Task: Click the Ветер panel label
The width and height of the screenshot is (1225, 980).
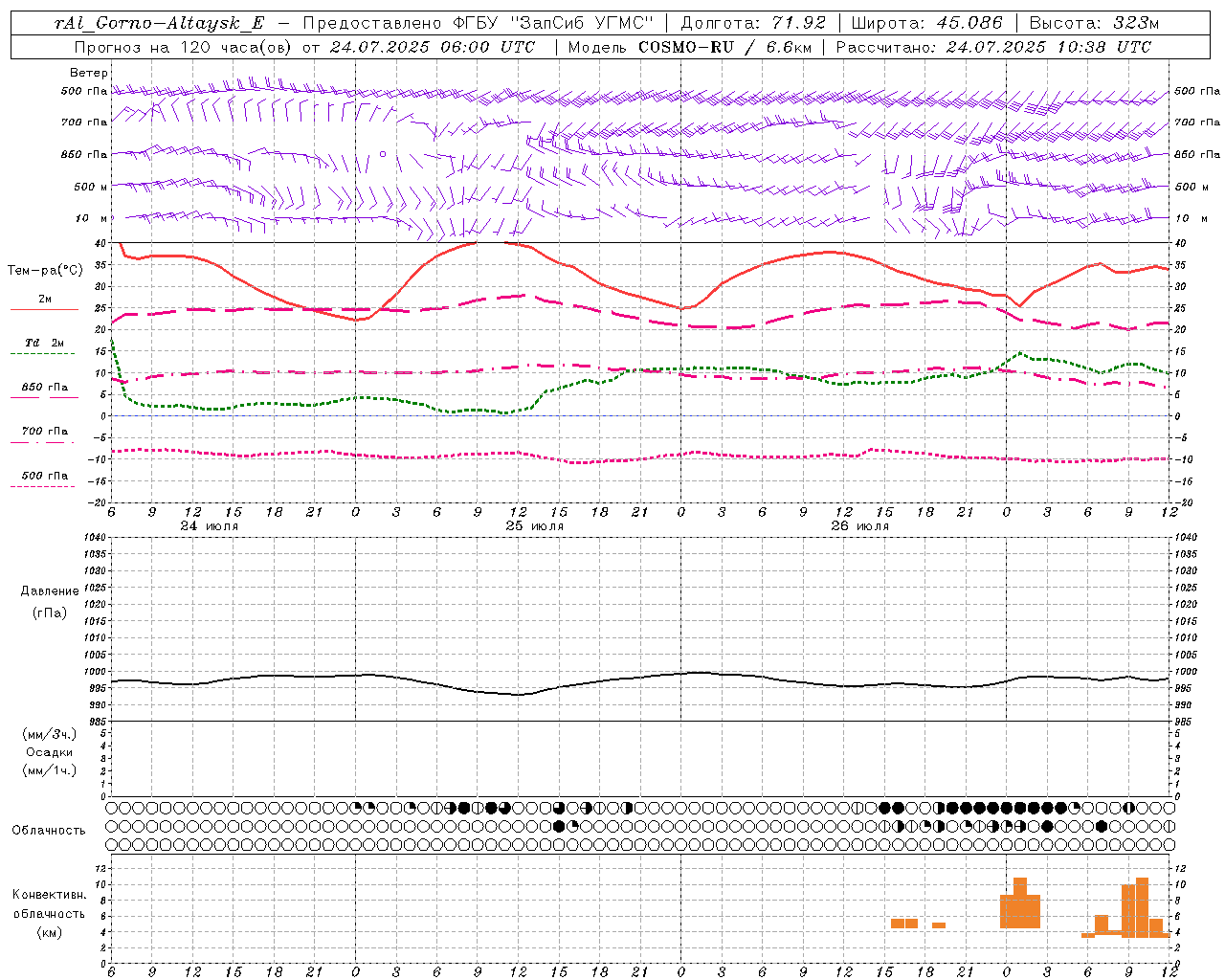Action: tap(89, 73)
